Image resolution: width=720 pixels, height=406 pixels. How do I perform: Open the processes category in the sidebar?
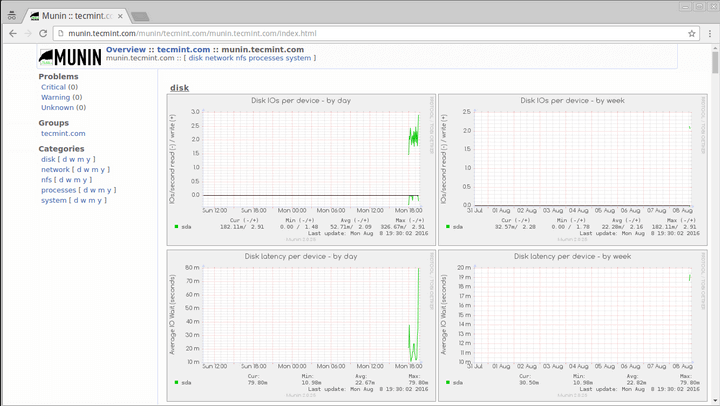[59, 189]
